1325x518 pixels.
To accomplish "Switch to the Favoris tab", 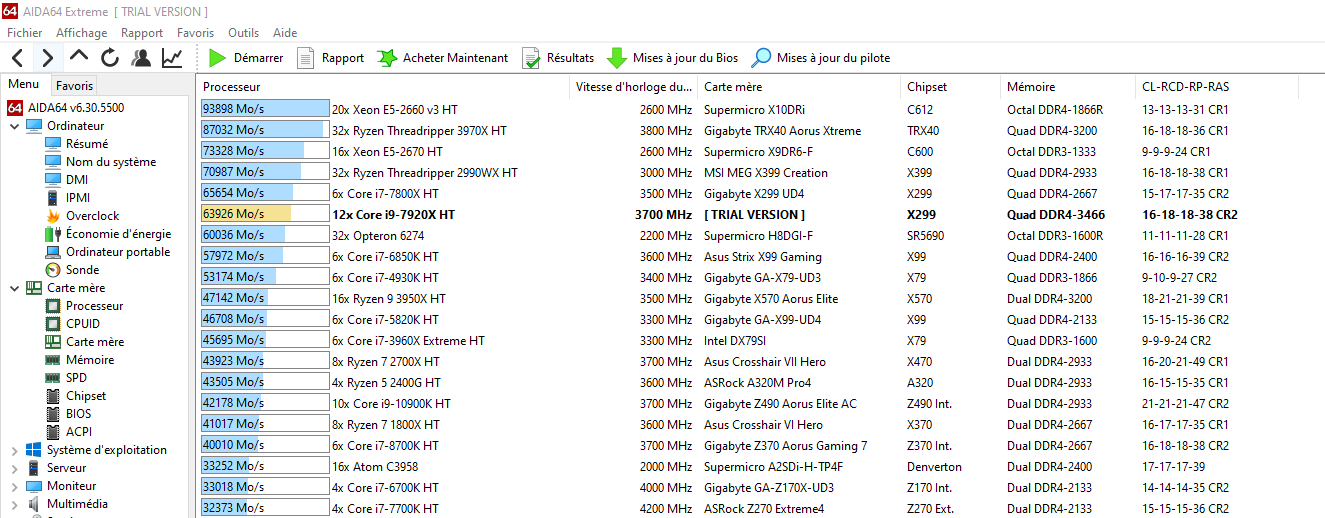I will tap(74, 86).
